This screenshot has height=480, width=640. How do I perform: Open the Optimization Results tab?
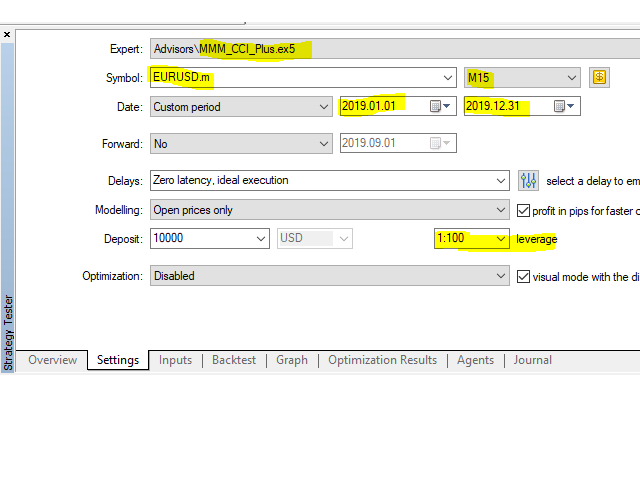tap(382, 360)
